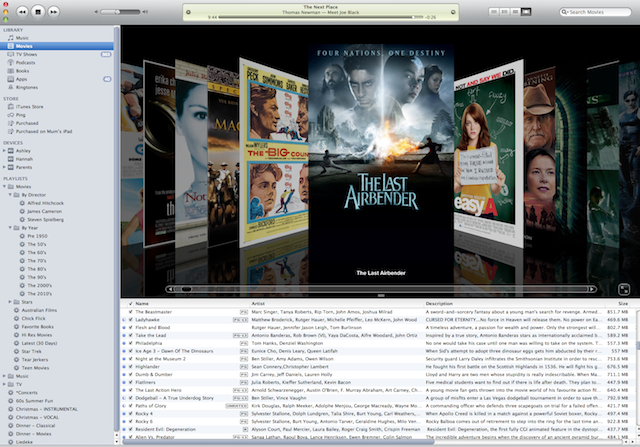Click the Cover Flow scrollbar left arrow
The image size is (640, 447).
click(170, 289)
